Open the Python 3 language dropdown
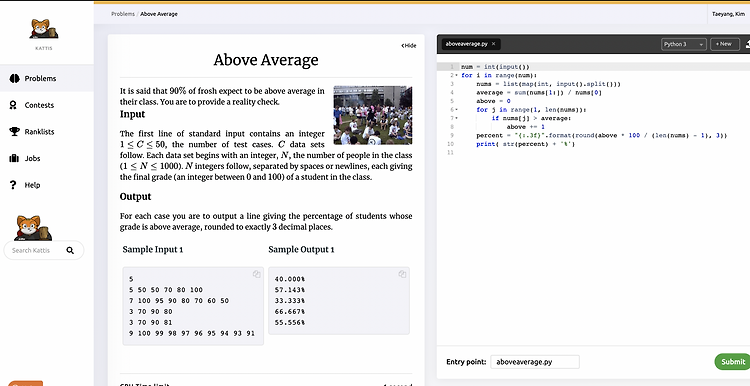750x386 pixels. coord(684,44)
